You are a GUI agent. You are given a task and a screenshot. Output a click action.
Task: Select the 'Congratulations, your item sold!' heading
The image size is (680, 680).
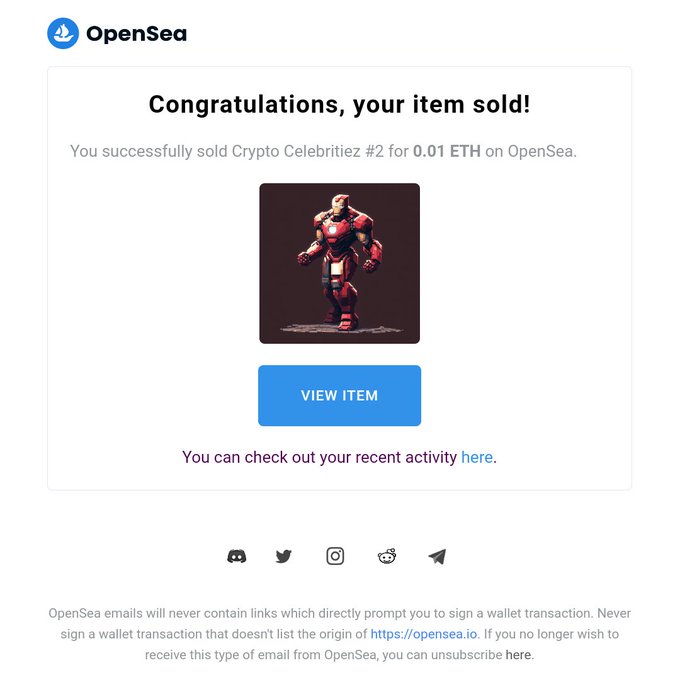340,105
